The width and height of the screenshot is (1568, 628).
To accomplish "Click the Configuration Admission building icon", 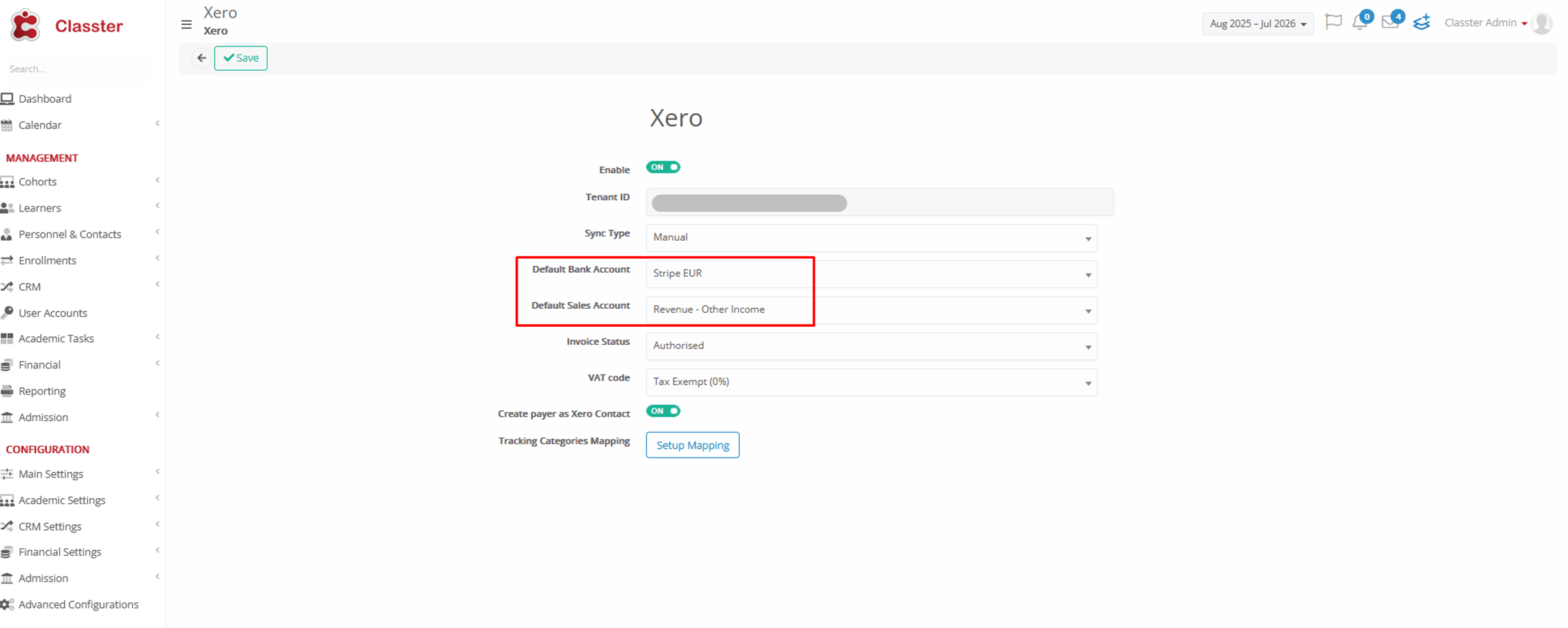I will [x=7, y=579].
